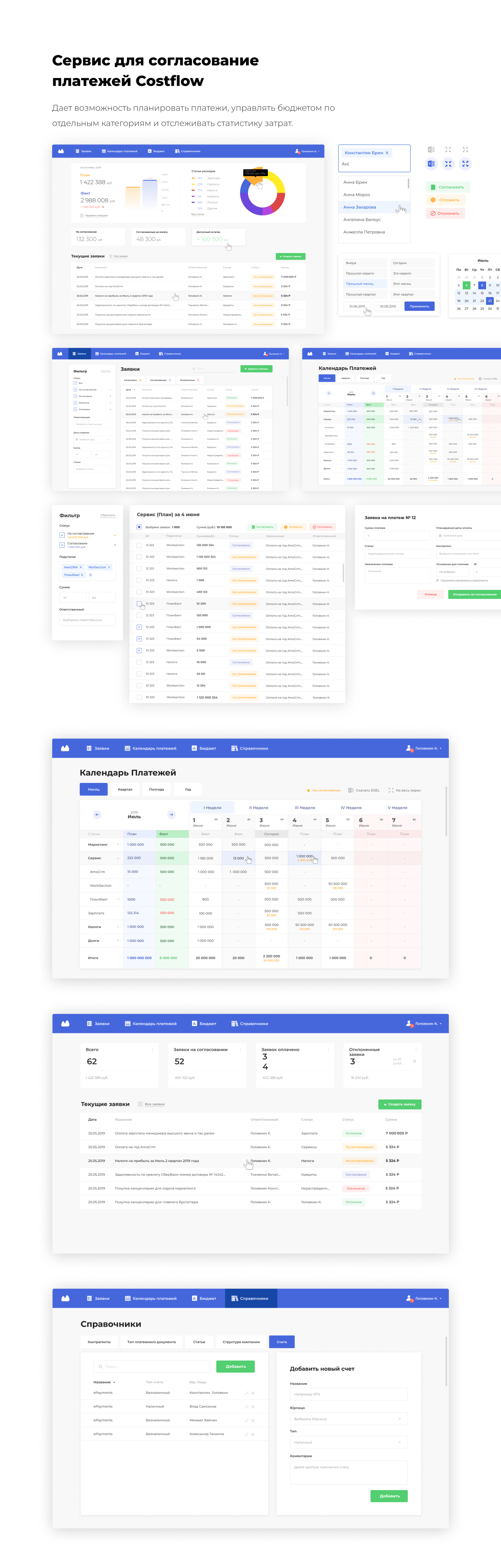Click Скачать EXEL icon in payment calendar
The image size is (501, 1568).
click(351, 790)
